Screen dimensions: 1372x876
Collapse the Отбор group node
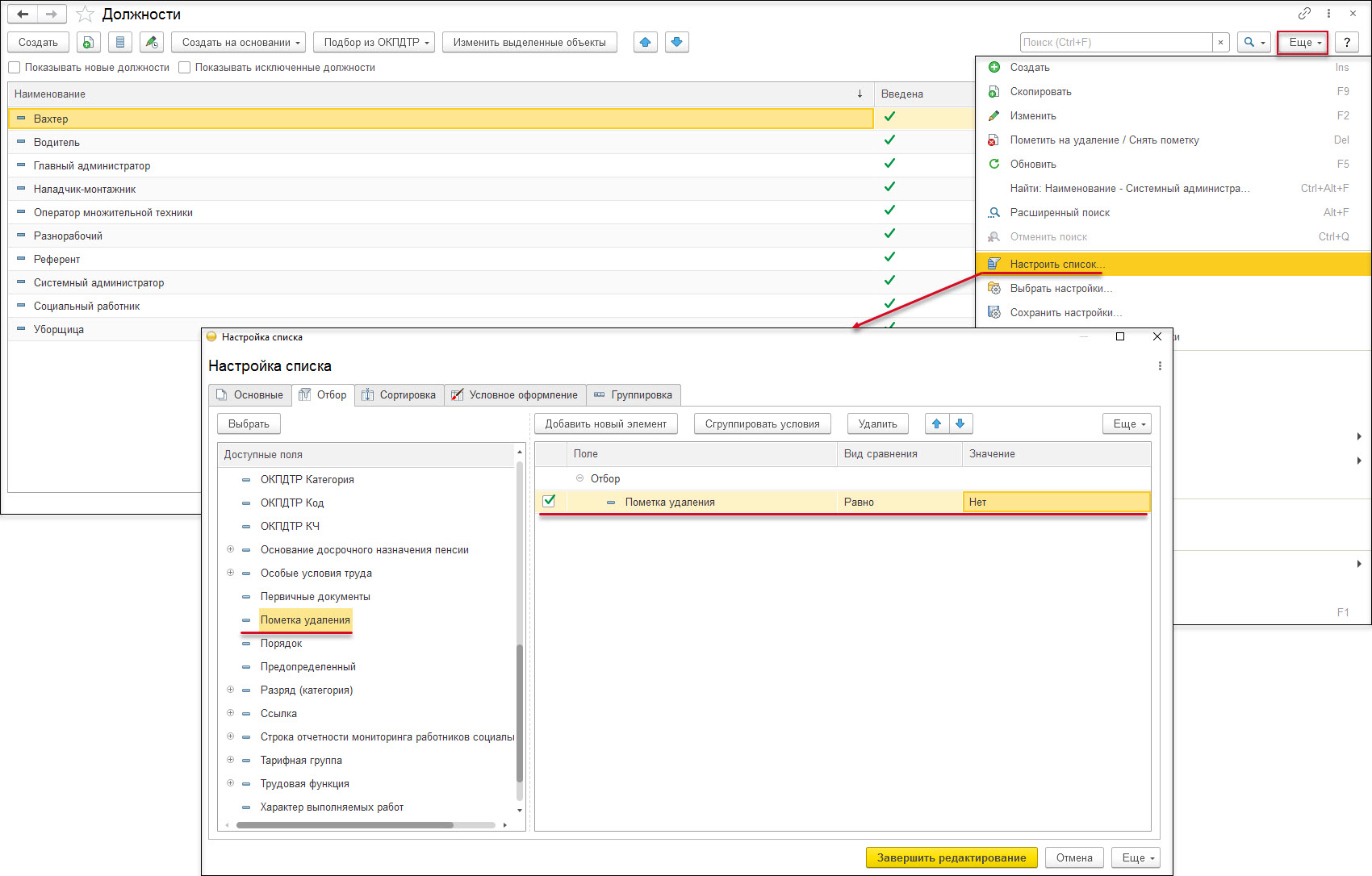coord(579,478)
